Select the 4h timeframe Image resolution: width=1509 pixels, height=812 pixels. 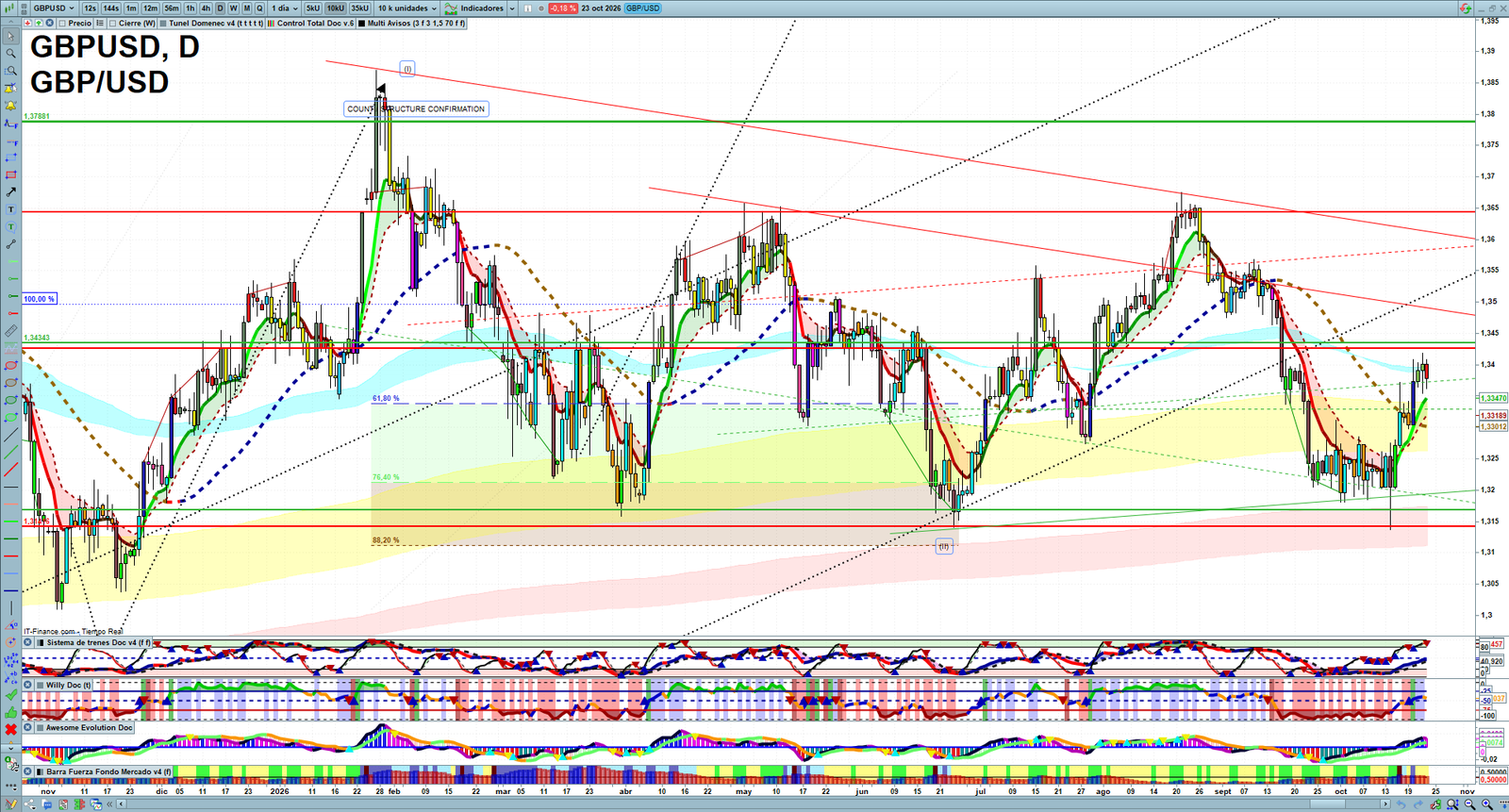coord(206,8)
